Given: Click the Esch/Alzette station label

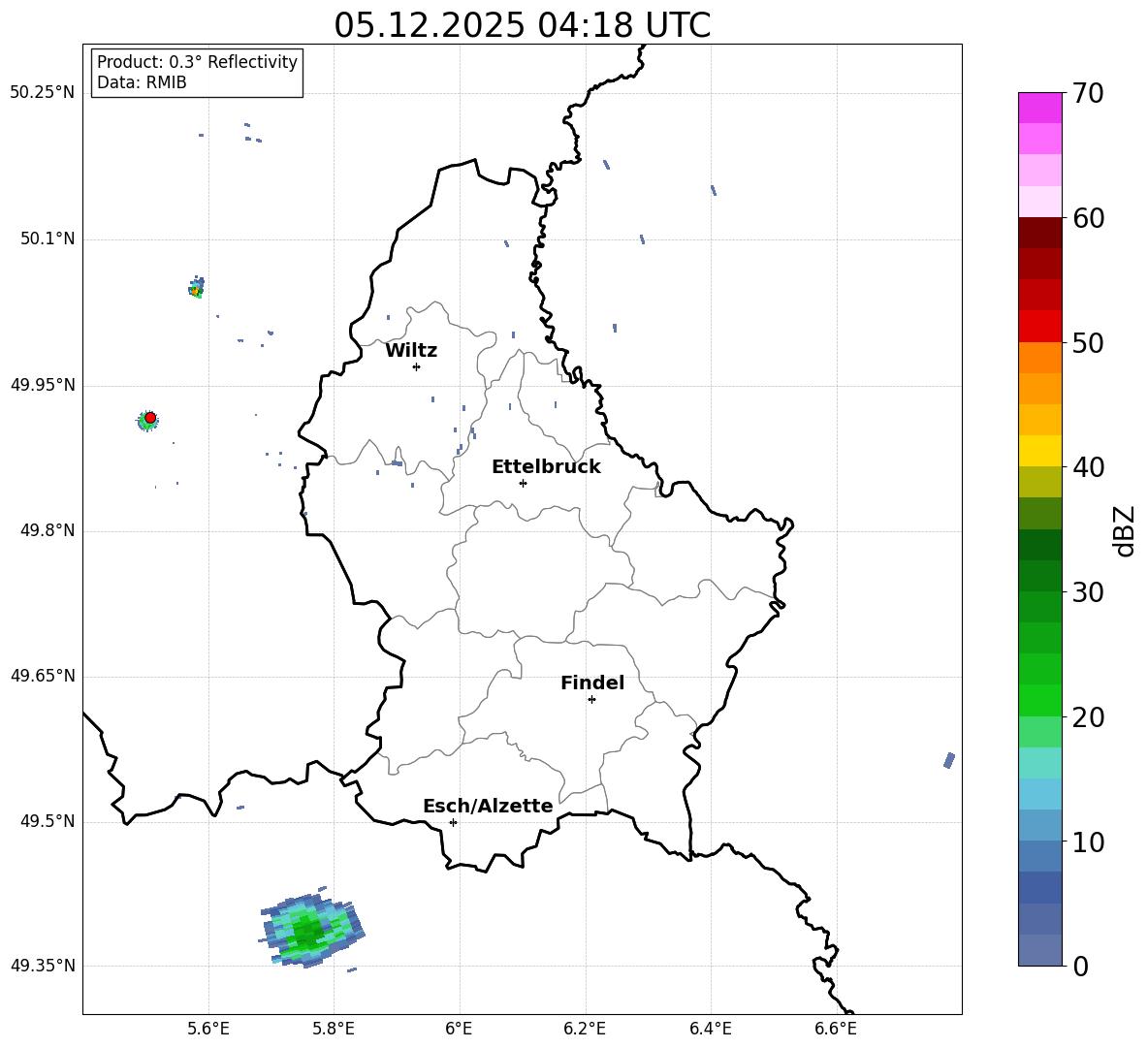Looking at the screenshot, I should (488, 806).
